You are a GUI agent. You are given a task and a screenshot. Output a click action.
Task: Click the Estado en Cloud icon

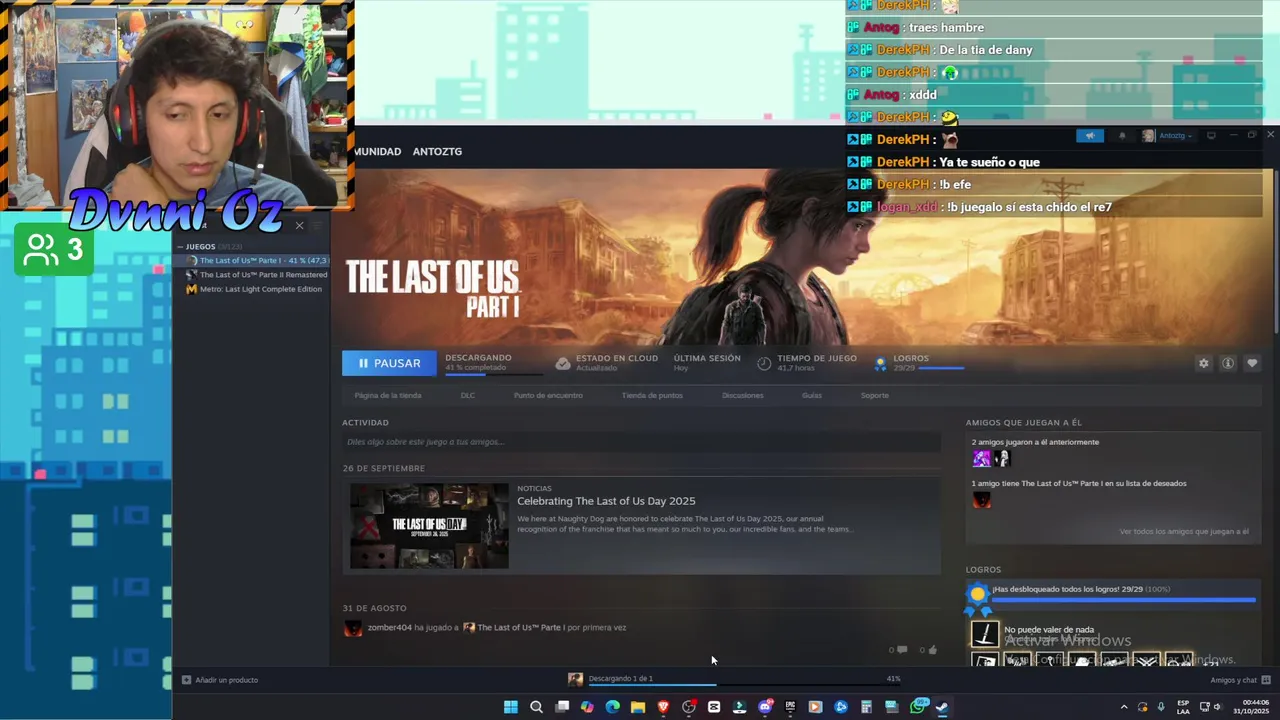563,363
